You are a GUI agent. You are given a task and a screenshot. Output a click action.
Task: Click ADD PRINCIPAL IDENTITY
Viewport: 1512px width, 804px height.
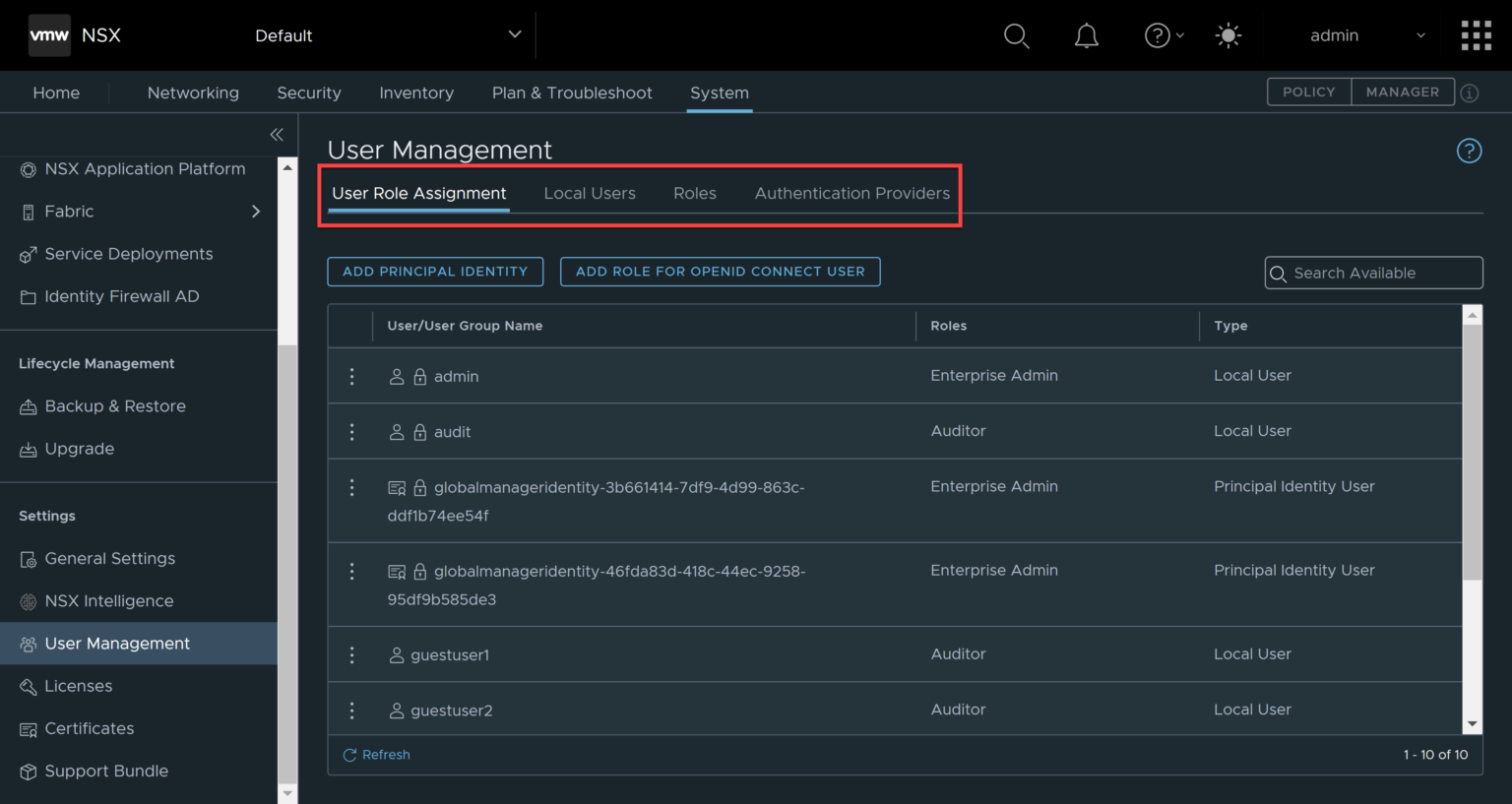tap(435, 272)
